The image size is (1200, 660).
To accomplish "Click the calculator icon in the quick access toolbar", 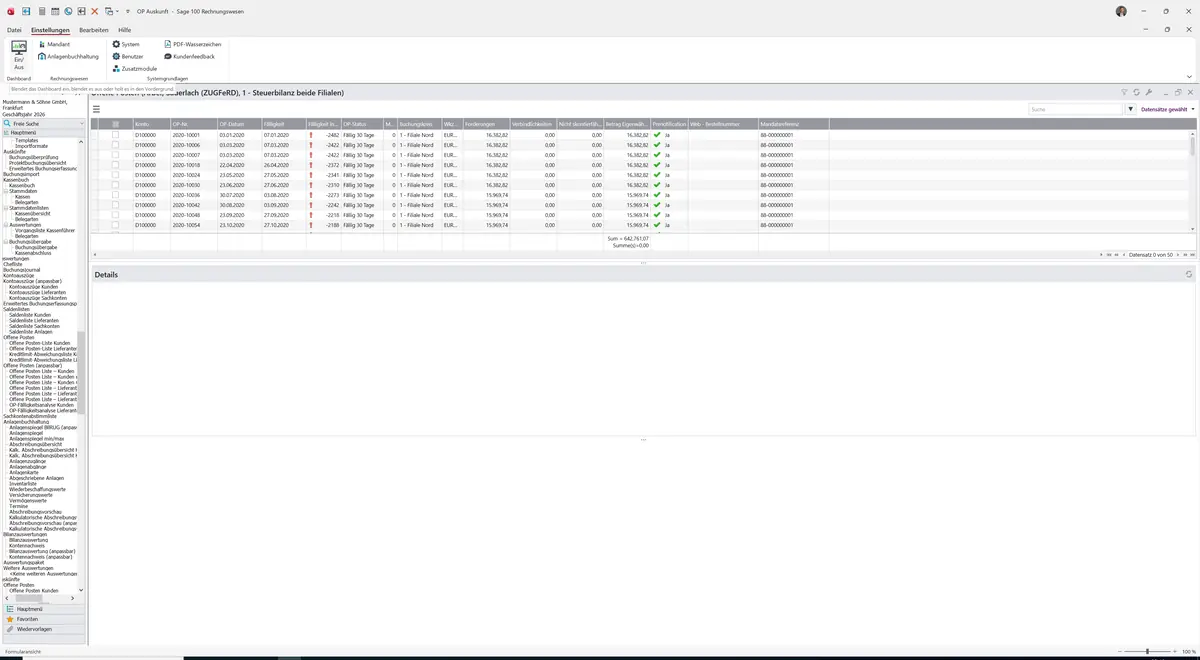I will coord(42,11).
